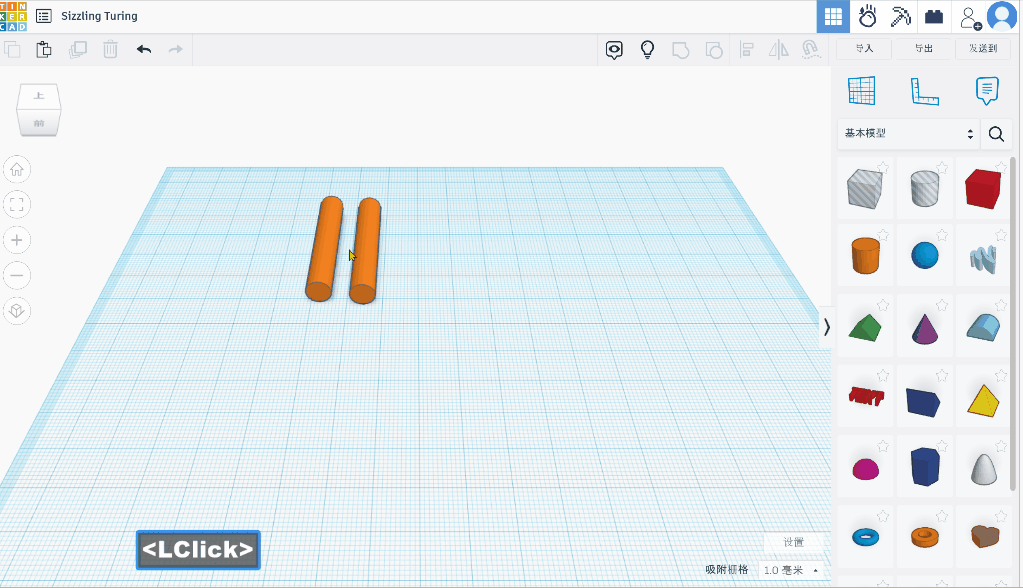This screenshot has width=1023, height=588.
Task: Click the Paste clipboard icon
Action: click(44, 50)
